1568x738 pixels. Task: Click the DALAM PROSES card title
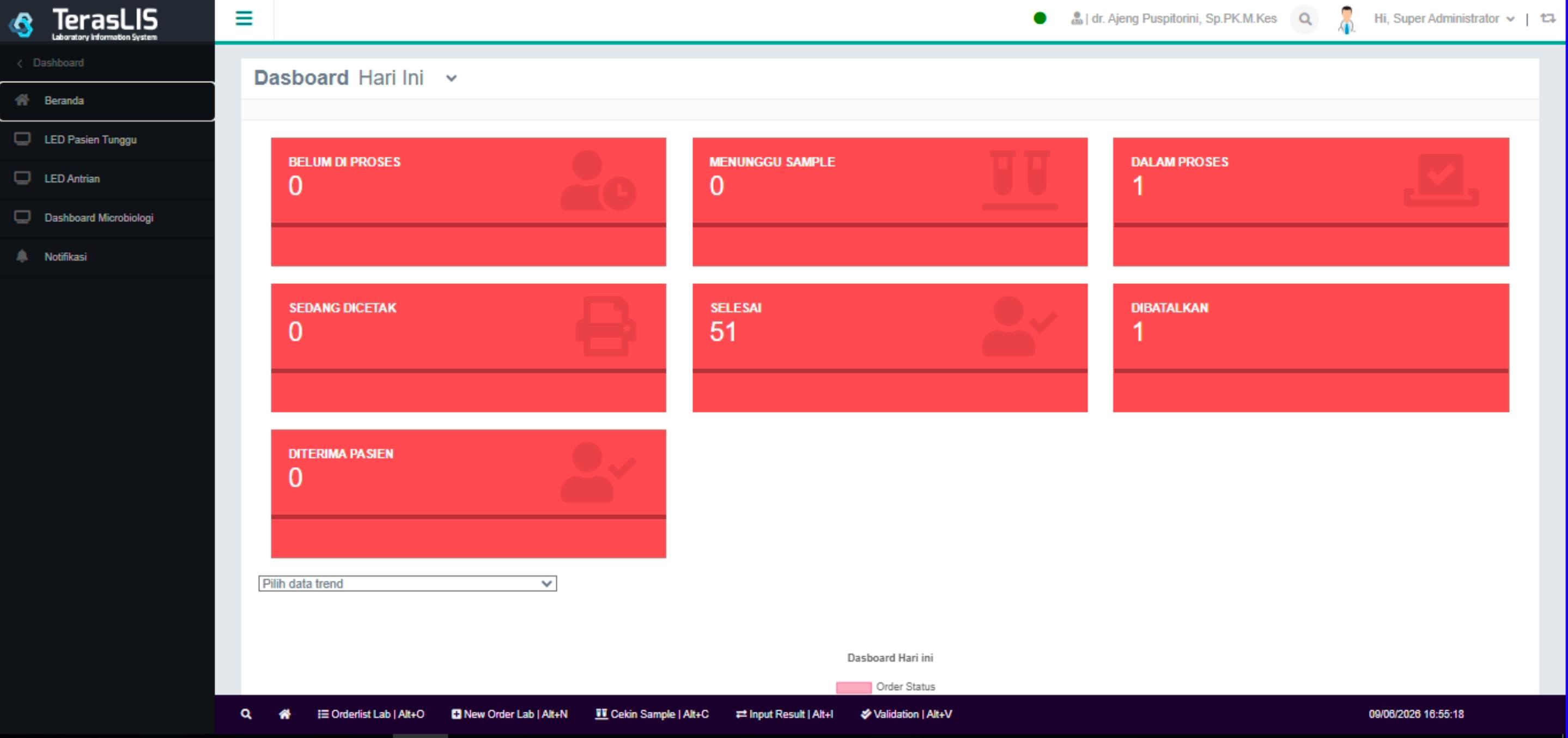tap(1180, 161)
